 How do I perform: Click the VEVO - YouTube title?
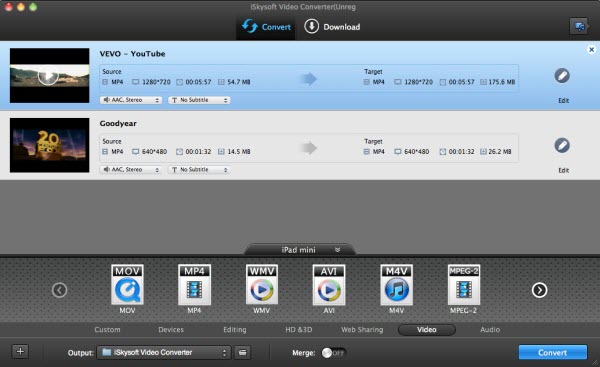[x=132, y=54]
